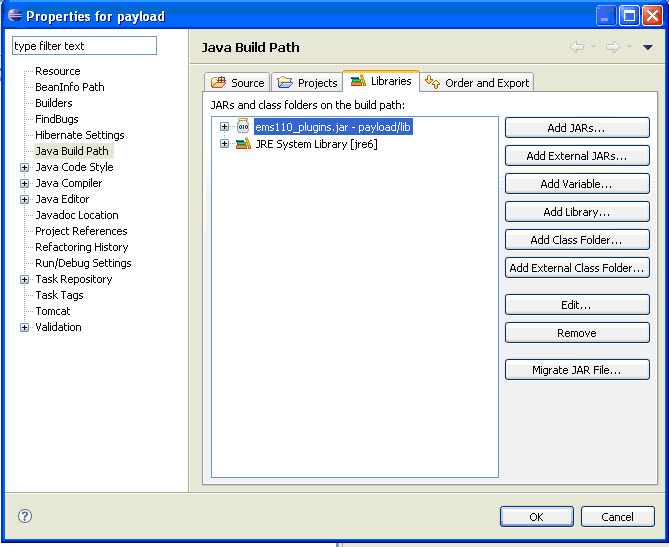Open the back history dropdown arrow
This screenshot has height=547, width=669.
click(593, 46)
